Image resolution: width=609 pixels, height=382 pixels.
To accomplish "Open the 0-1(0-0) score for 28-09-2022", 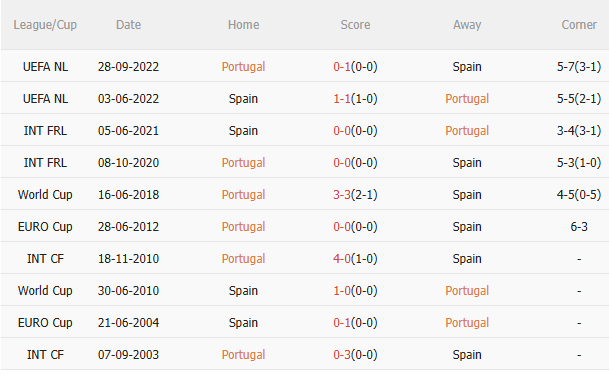I will coord(355,67).
